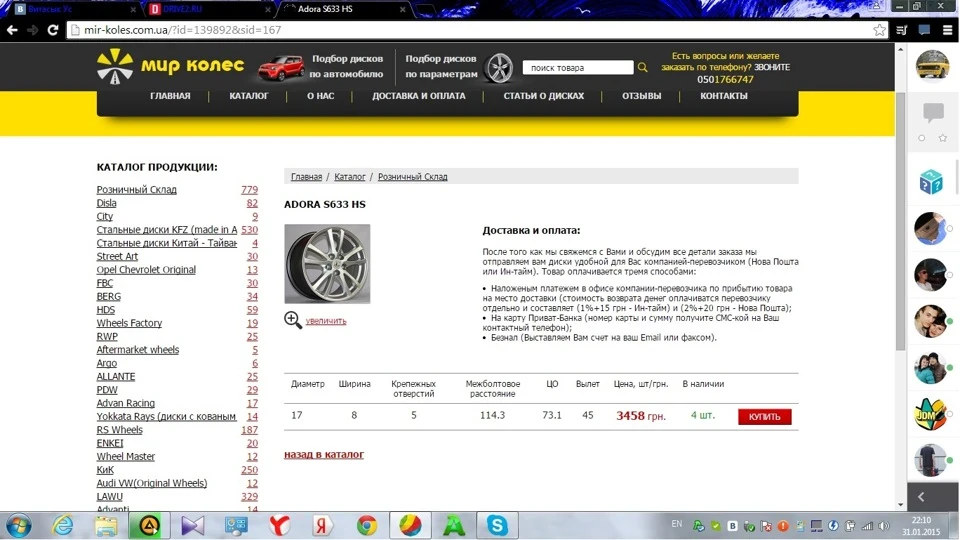Screen dimensions: 960x540
Task: Click the yellow car avatar in sidebar
Action: coord(932,65)
